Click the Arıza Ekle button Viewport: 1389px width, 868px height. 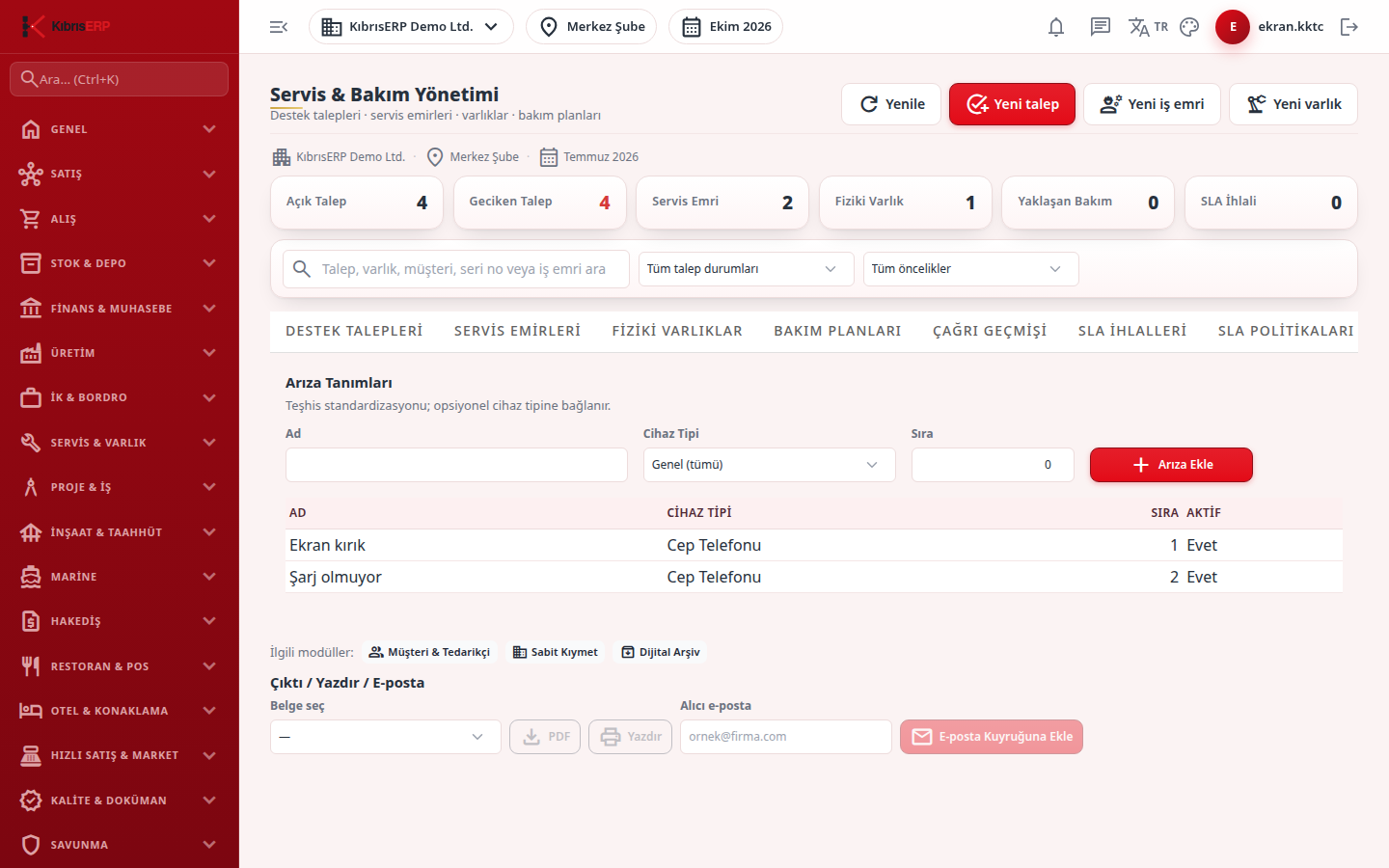click(1171, 465)
